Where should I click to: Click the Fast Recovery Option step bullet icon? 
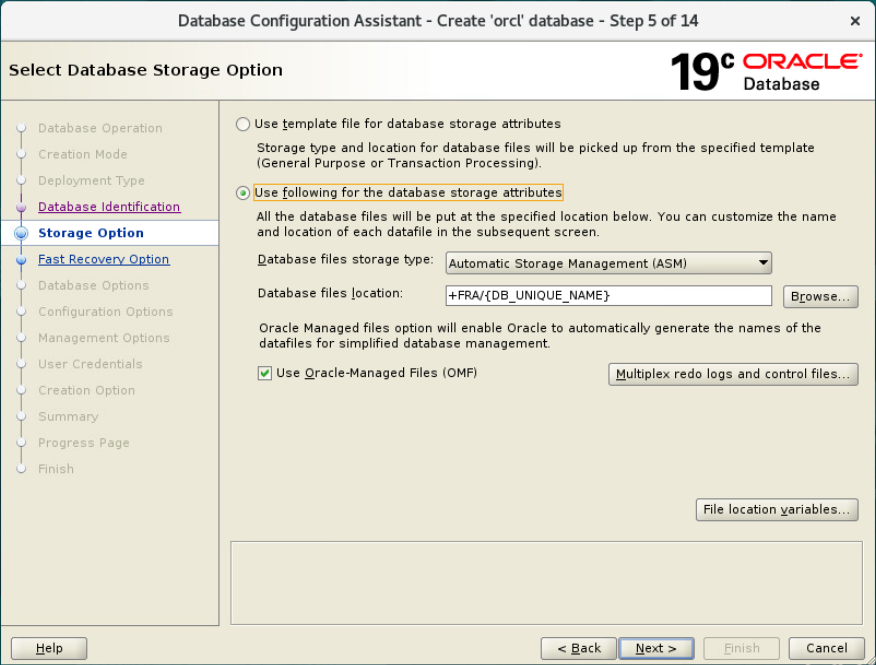coord(21,259)
